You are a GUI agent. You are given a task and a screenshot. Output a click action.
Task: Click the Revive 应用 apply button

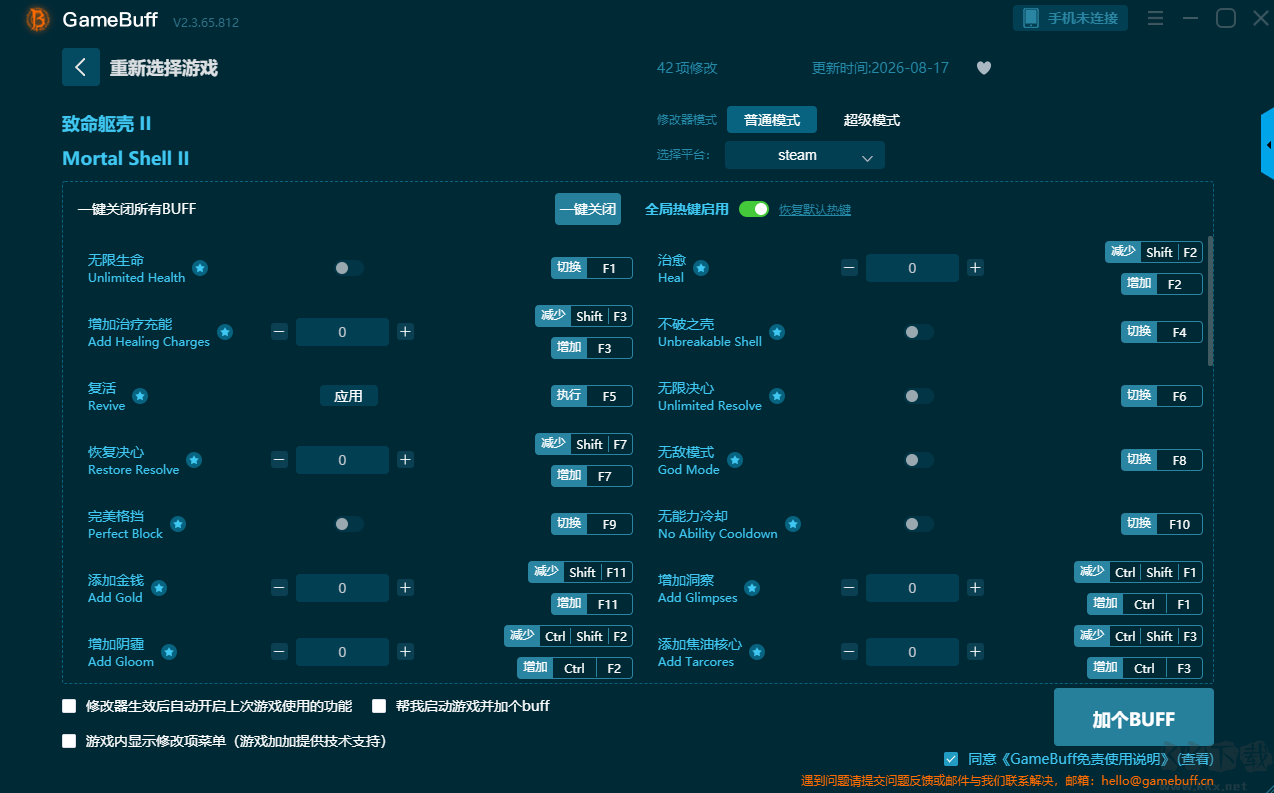point(349,396)
